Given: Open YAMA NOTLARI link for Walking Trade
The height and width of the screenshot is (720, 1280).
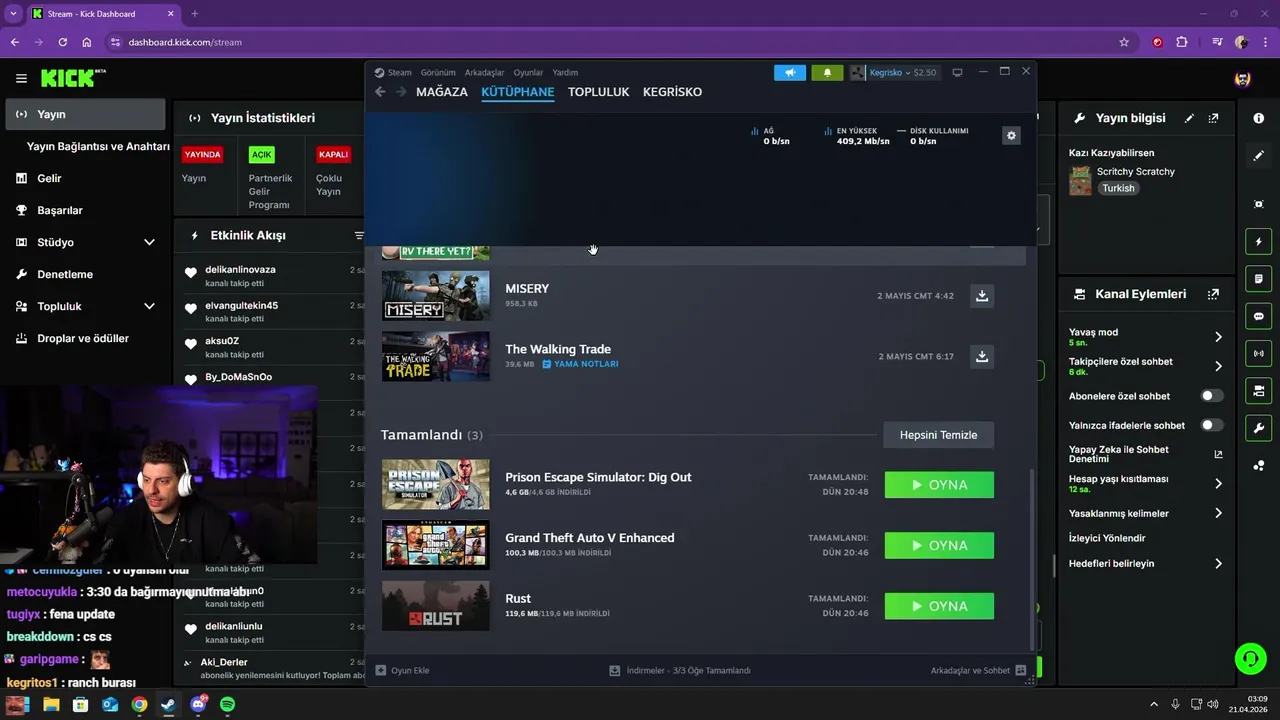Looking at the screenshot, I should point(580,364).
